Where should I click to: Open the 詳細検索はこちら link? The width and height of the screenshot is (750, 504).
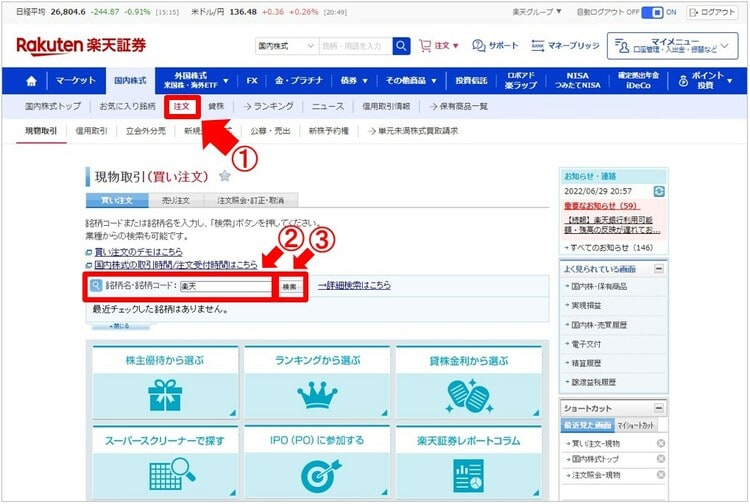pos(354,285)
